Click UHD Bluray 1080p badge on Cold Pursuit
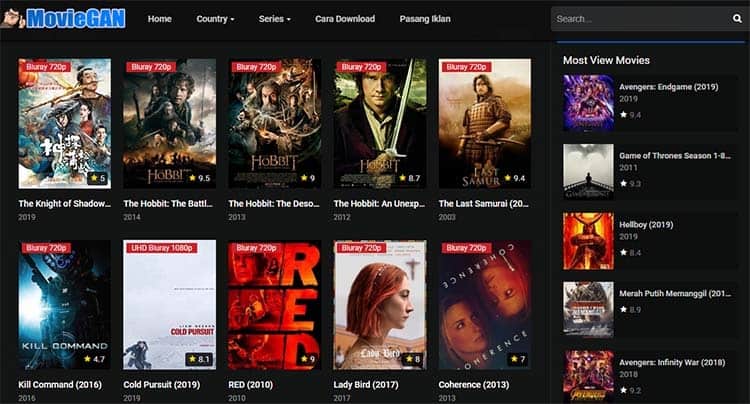Screen dimensions: 750x404 pyautogui.click(x=162, y=248)
